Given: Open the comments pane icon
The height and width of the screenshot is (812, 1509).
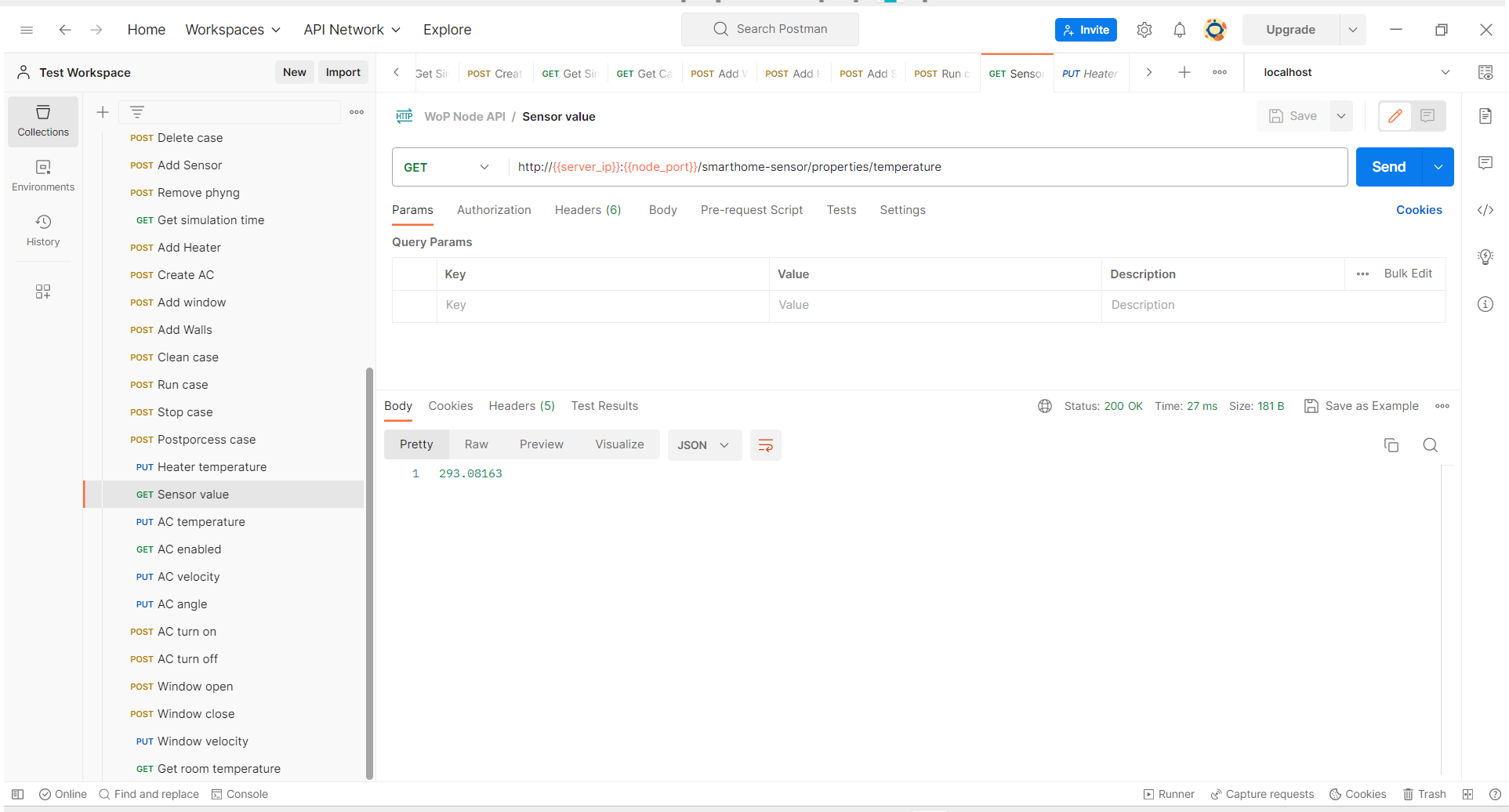Looking at the screenshot, I should click(1485, 163).
